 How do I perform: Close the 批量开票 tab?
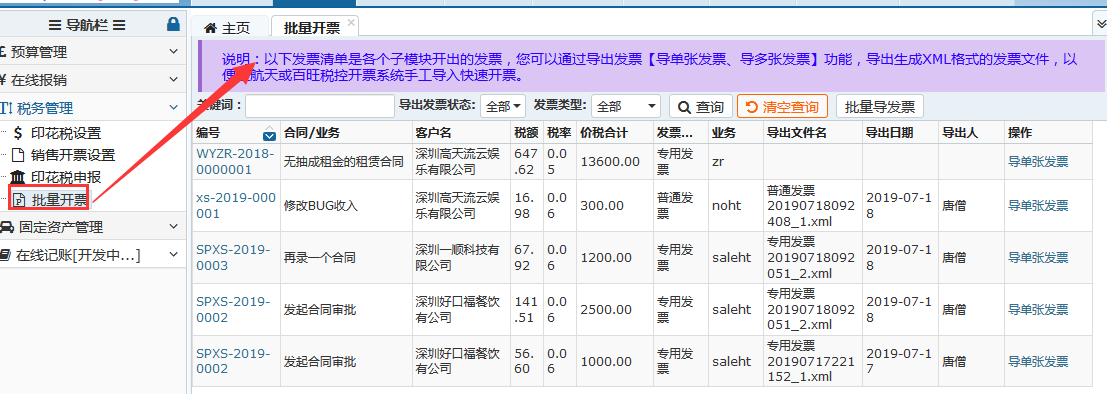click(351, 22)
